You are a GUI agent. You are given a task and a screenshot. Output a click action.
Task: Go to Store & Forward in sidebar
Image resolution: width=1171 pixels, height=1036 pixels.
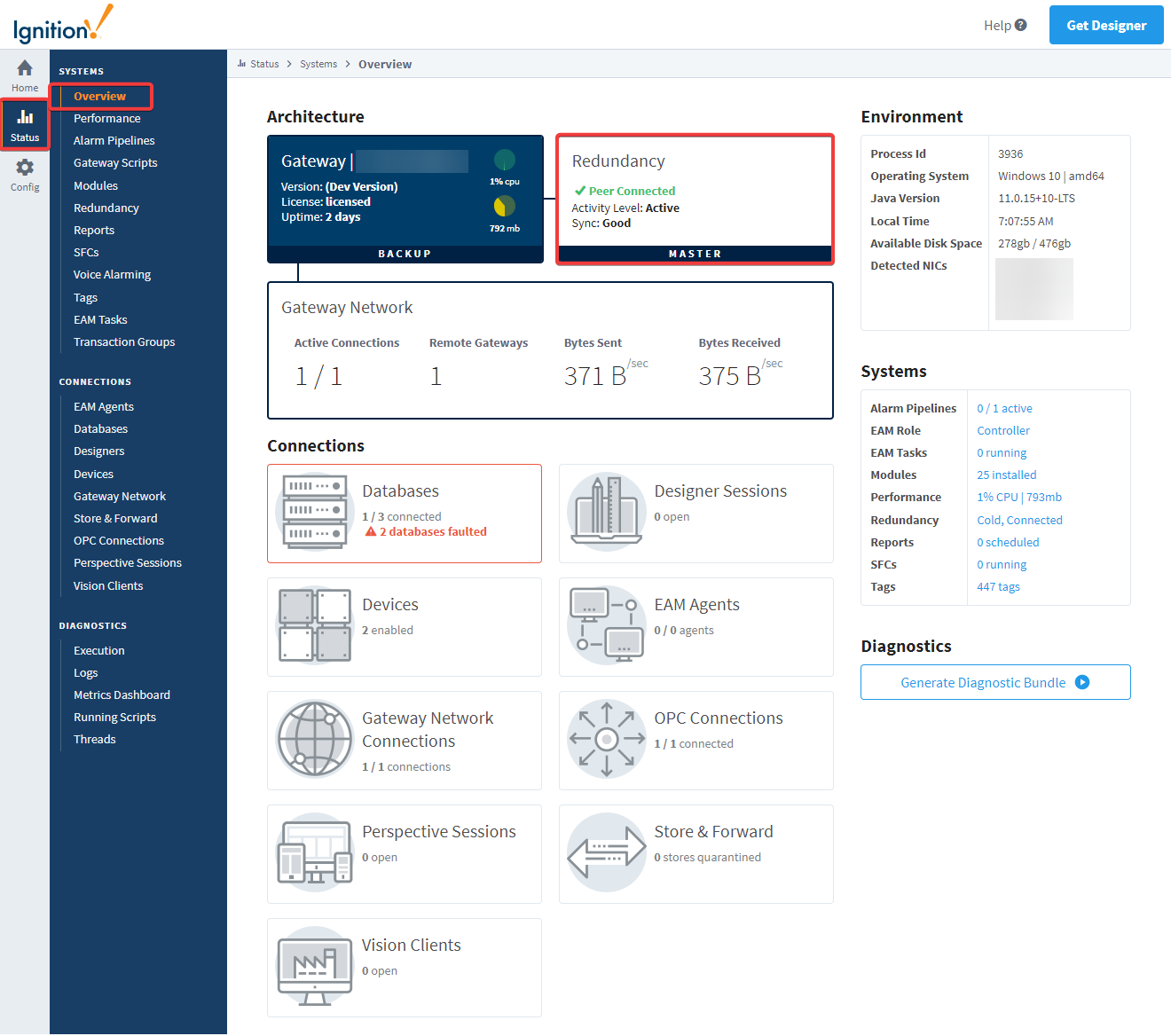pyautogui.click(x=115, y=518)
